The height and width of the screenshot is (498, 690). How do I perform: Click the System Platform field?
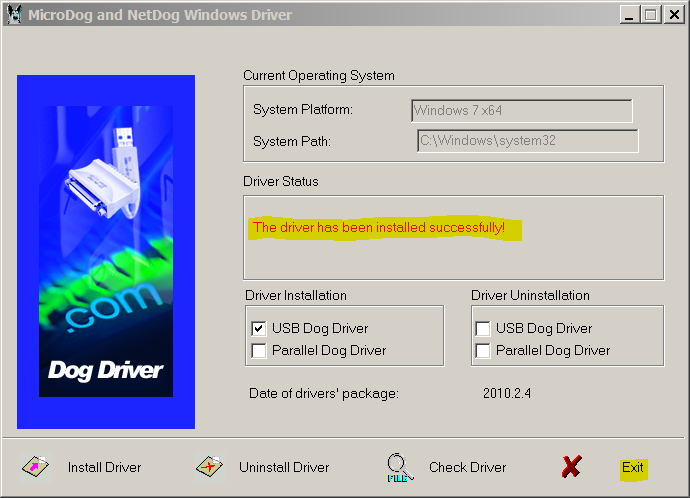(x=522, y=110)
